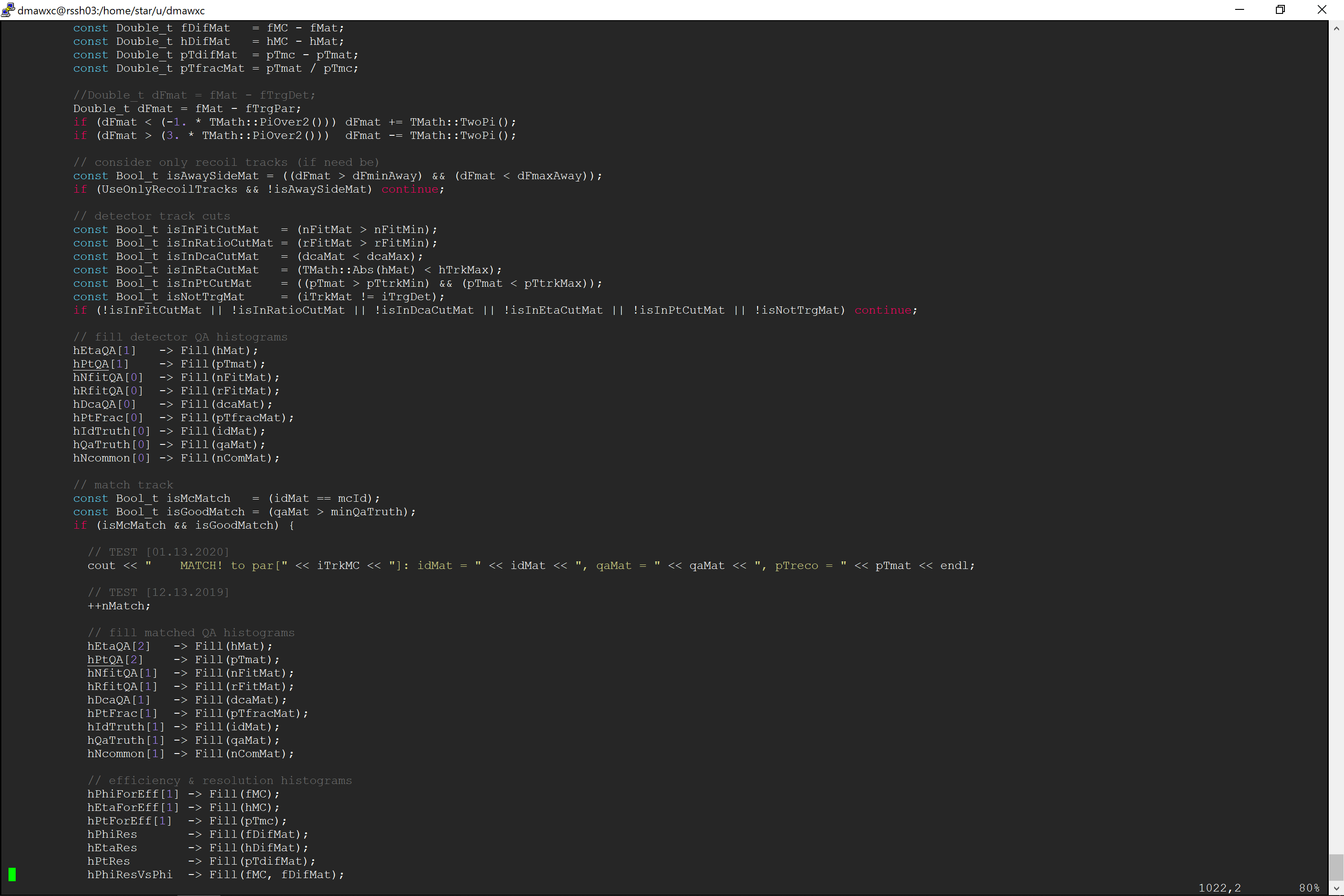Click 'hPtRes' fill line
This screenshot has height=896, width=1344.
[201, 861]
